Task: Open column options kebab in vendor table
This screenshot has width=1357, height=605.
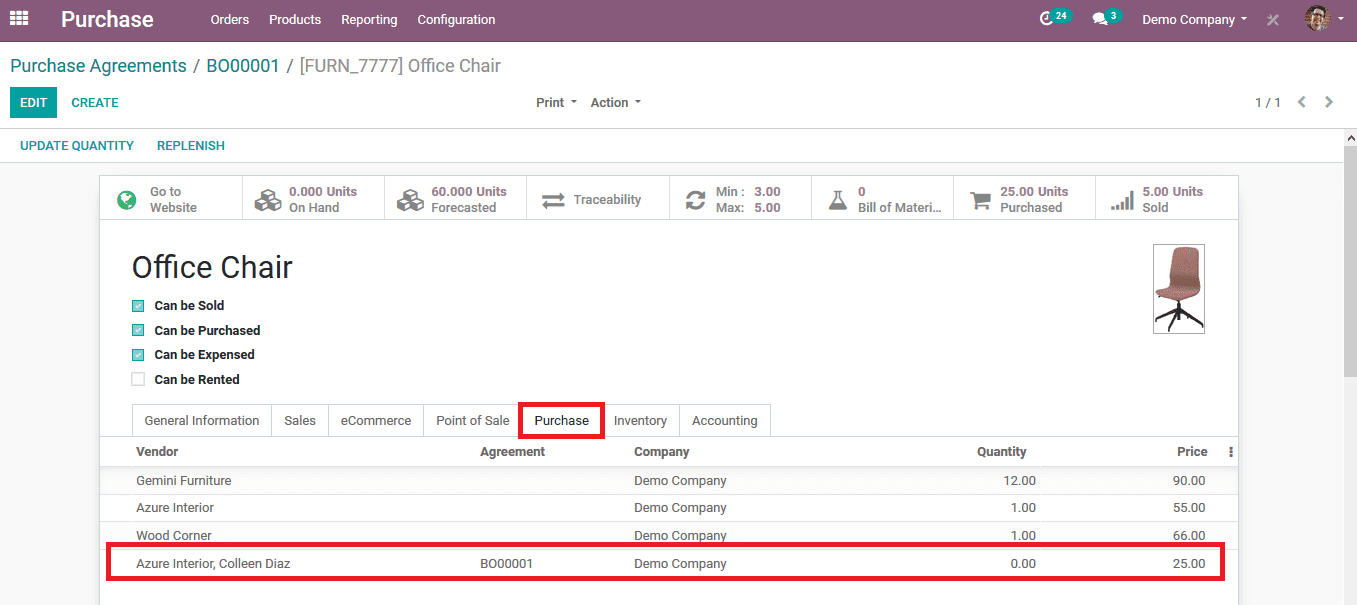Action: coord(1230,452)
